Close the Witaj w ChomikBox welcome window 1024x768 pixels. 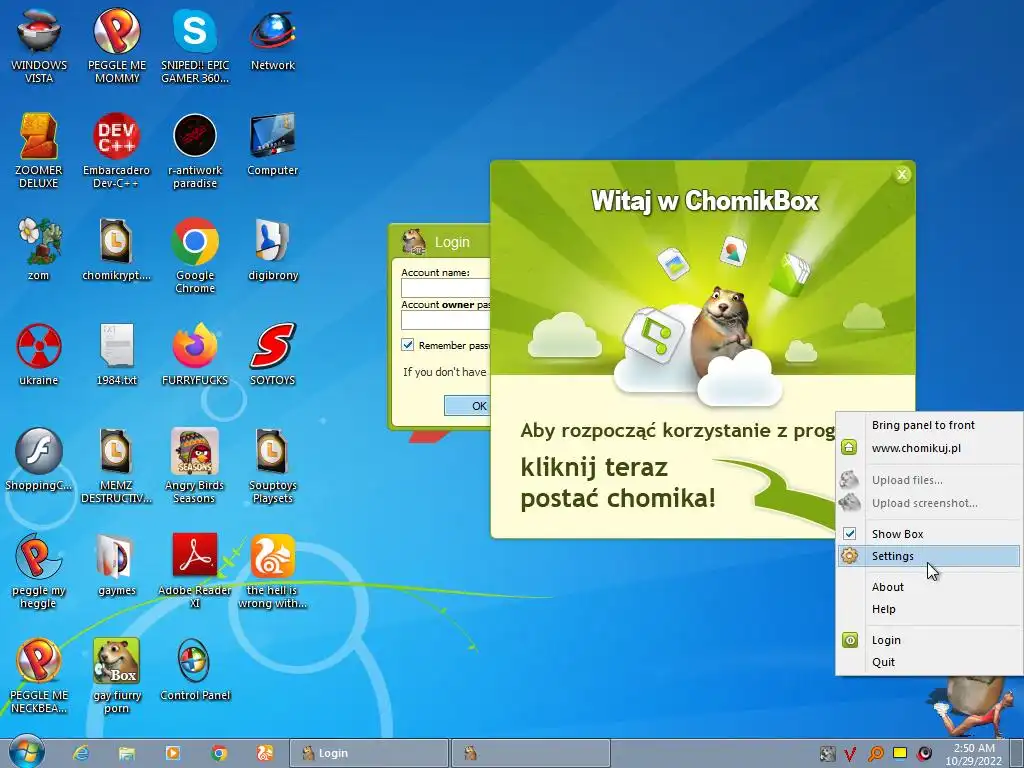point(902,174)
